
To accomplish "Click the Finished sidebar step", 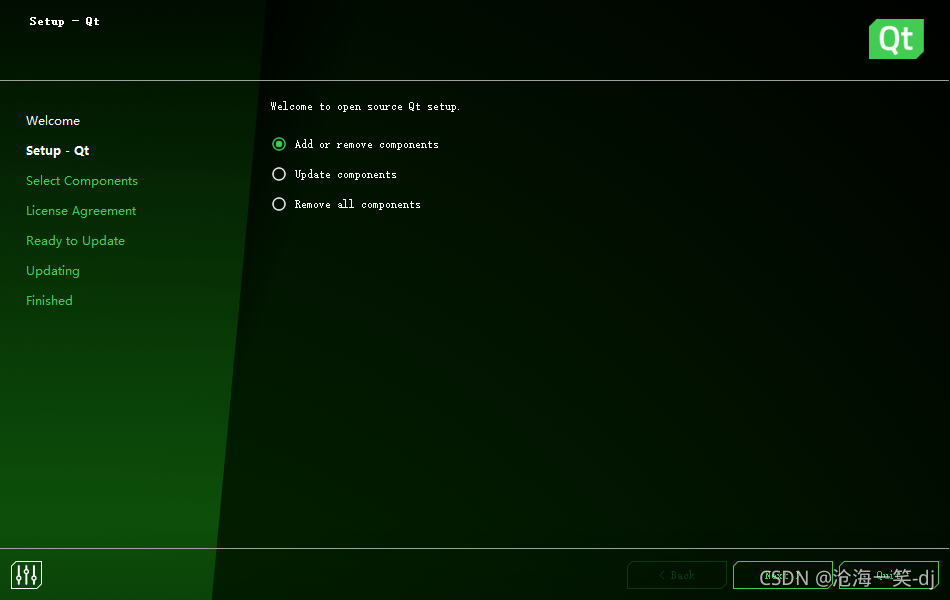I will click(x=49, y=301).
